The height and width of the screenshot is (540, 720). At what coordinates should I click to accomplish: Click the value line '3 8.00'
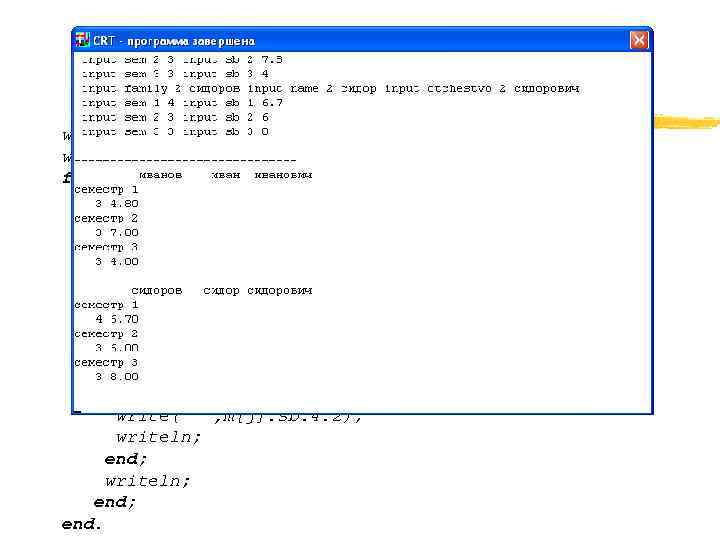tap(117, 377)
